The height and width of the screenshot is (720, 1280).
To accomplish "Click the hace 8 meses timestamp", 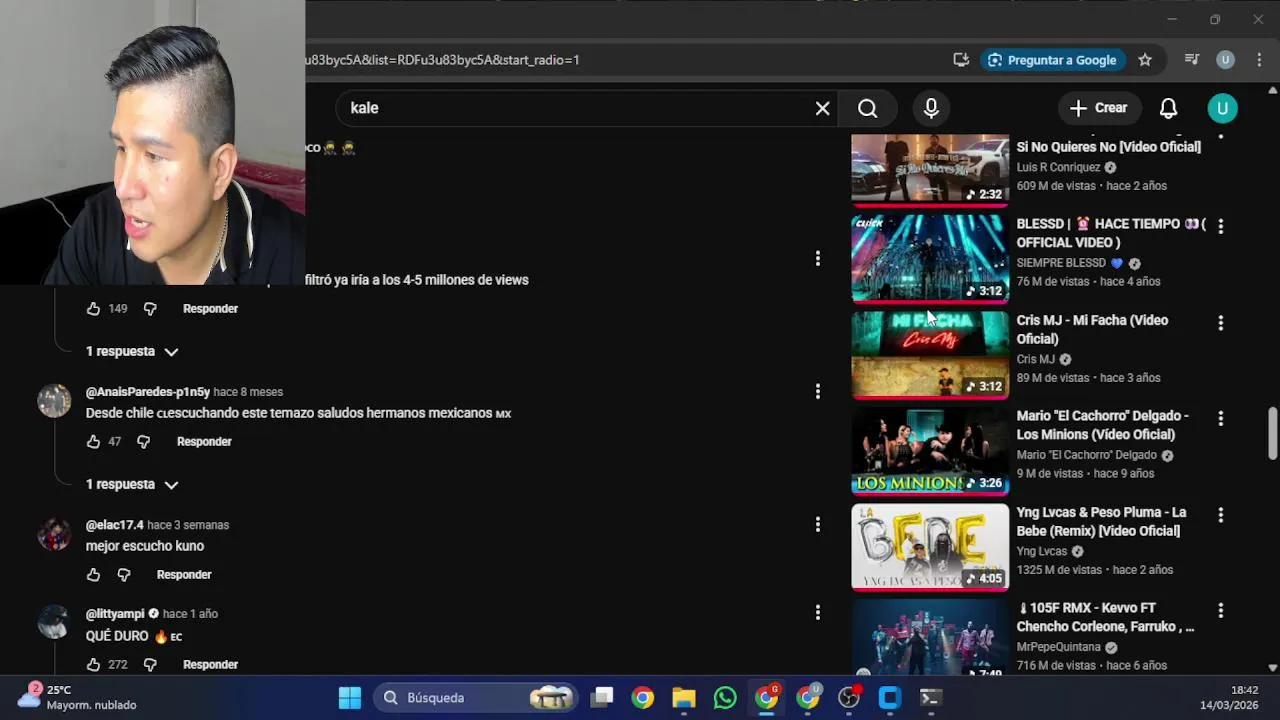I will click(x=248, y=392).
